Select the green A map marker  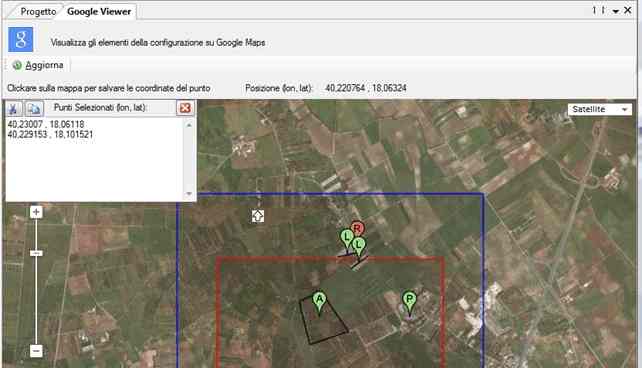tap(319, 302)
